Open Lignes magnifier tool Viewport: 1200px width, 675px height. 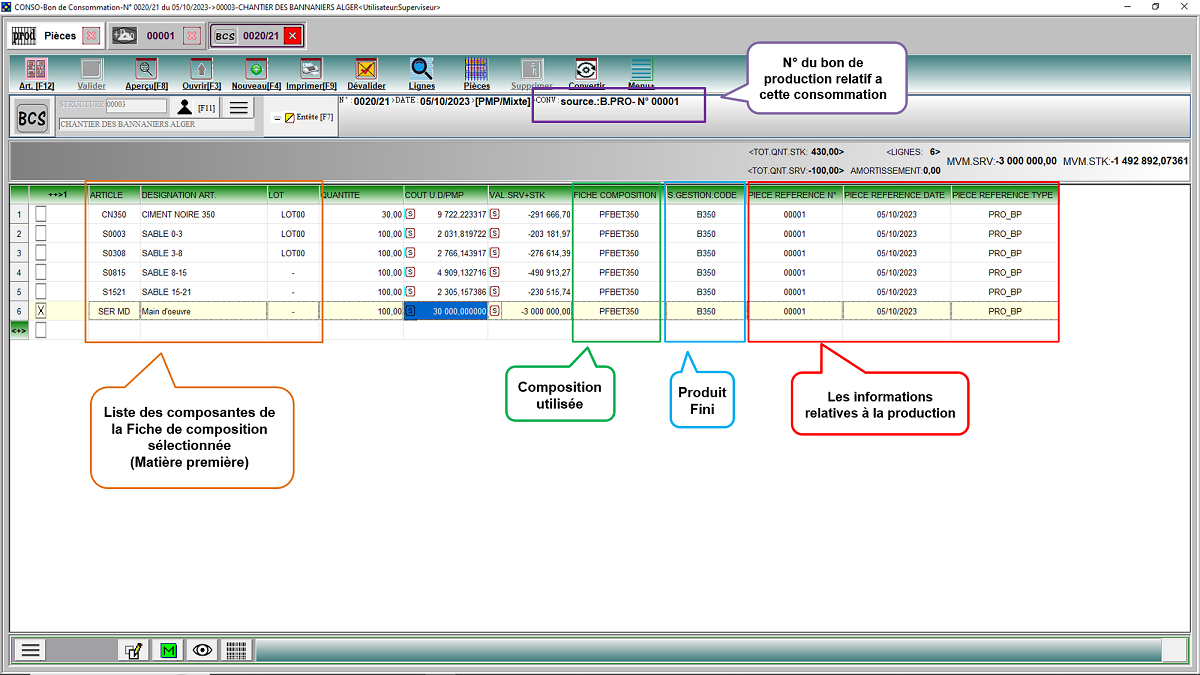coord(422,69)
